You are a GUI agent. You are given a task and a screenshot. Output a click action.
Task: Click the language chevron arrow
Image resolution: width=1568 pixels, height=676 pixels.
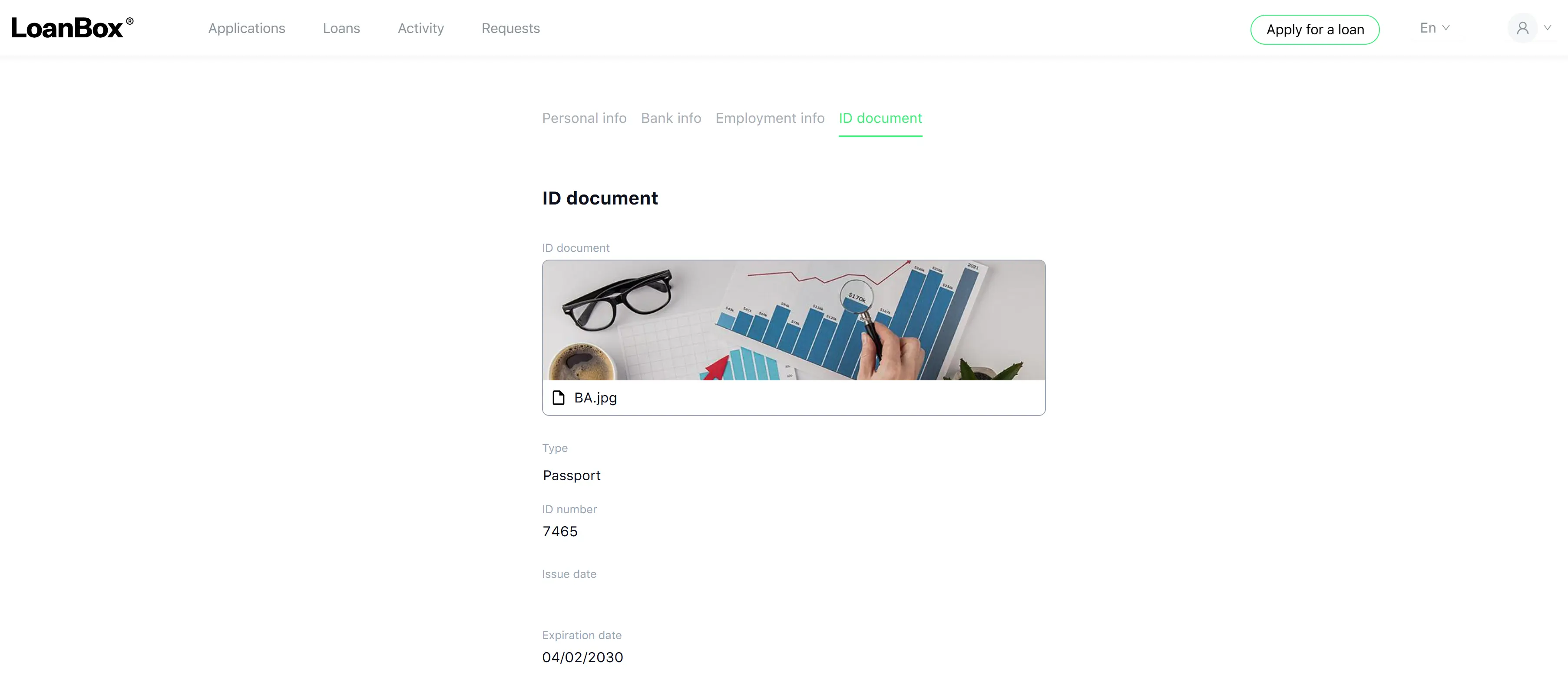pyautogui.click(x=1446, y=28)
